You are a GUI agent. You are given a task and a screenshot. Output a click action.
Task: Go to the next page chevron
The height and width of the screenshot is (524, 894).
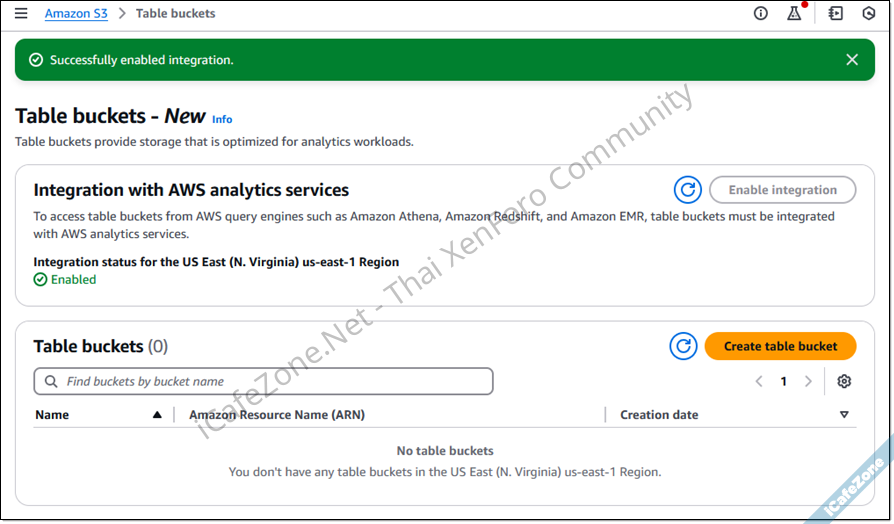[808, 381]
